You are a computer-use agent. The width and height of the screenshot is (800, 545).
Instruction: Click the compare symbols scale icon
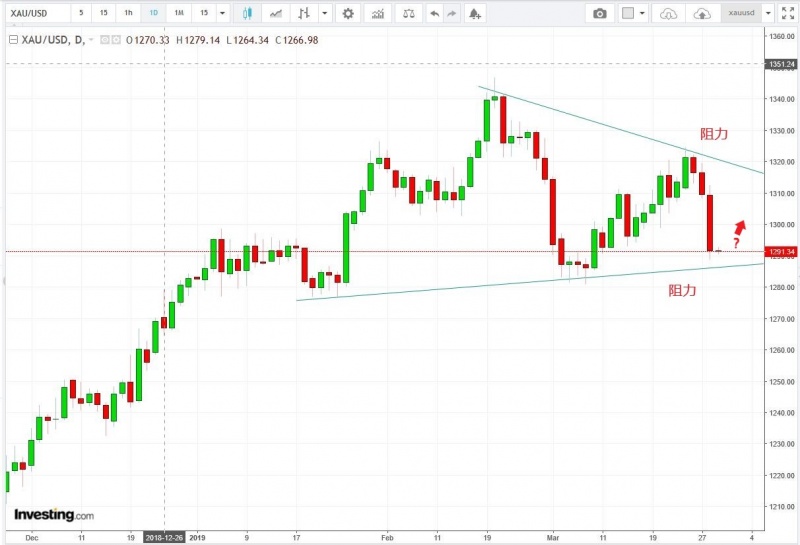tap(408, 14)
